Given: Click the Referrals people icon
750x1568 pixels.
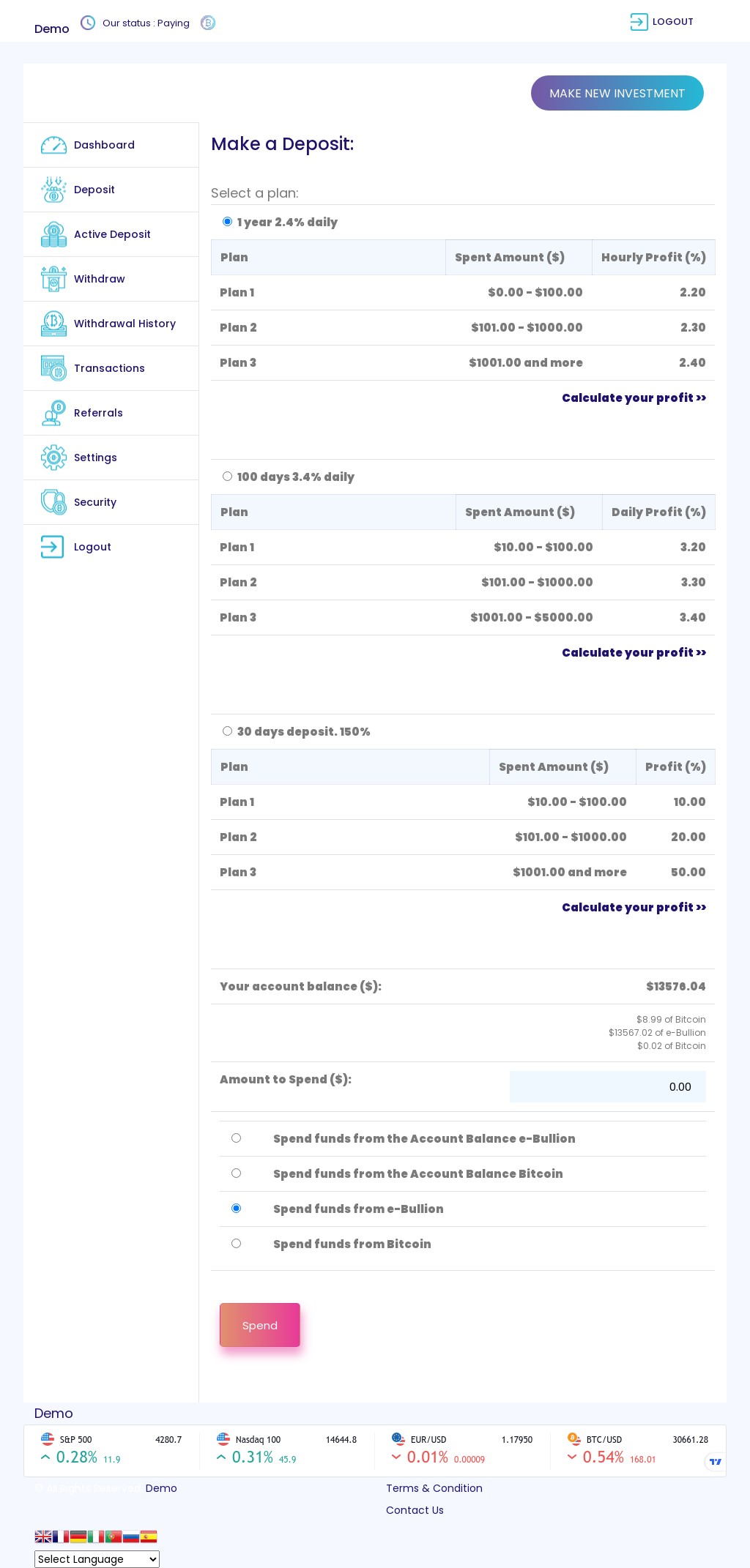Looking at the screenshot, I should (53, 413).
